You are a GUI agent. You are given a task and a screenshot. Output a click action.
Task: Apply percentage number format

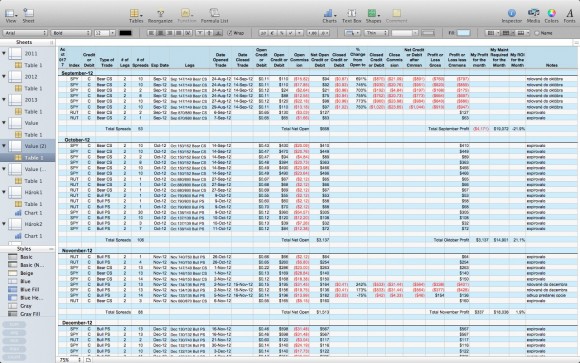click(x=281, y=33)
